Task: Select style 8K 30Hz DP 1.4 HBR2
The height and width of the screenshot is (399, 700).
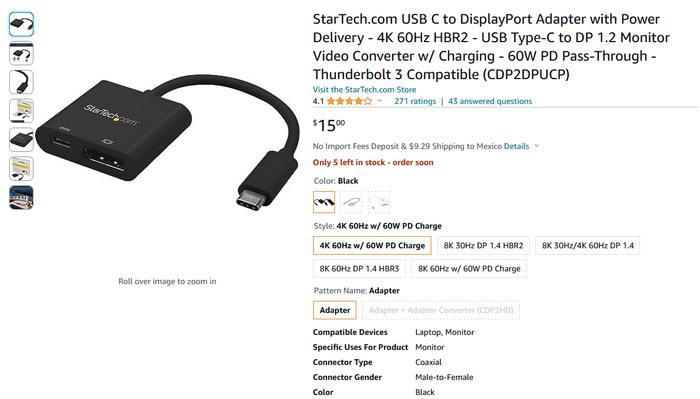Action: [483, 245]
